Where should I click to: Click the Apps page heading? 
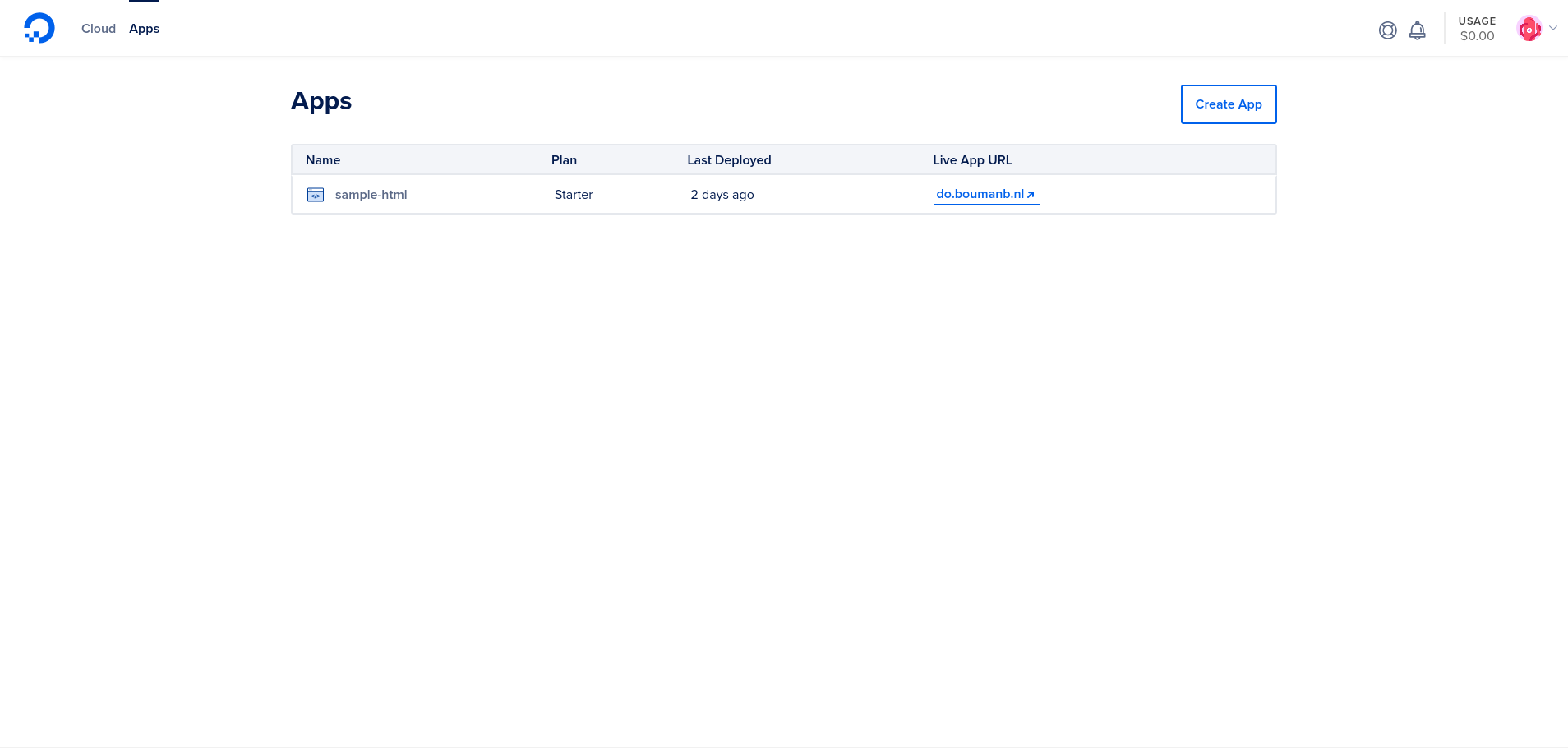coord(321,101)
